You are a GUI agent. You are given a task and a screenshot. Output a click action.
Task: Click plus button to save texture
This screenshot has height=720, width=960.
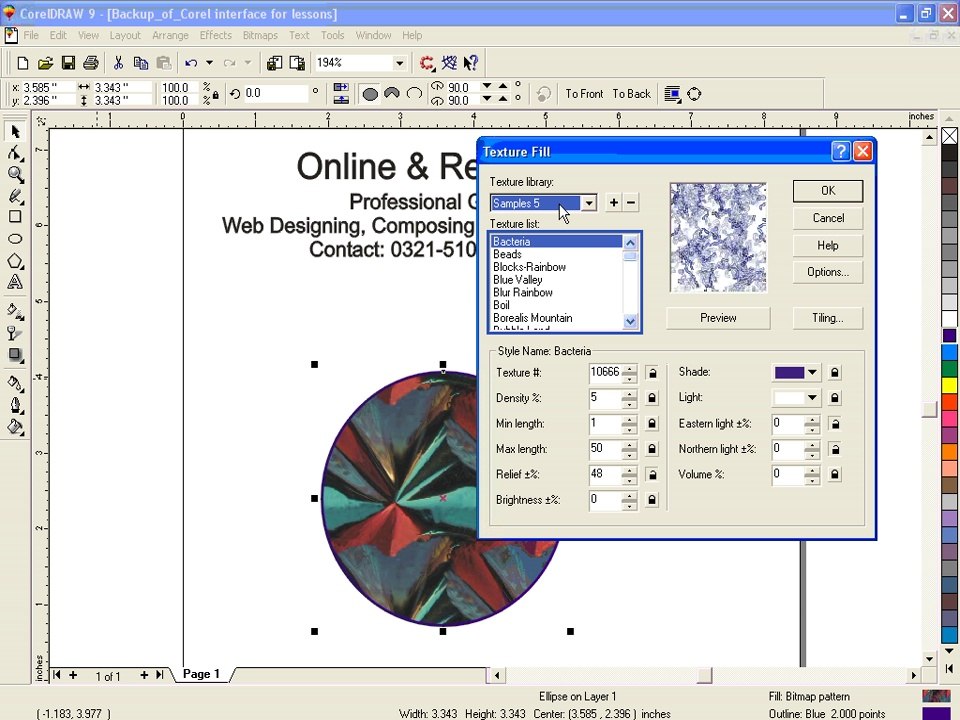coord(613,203)
